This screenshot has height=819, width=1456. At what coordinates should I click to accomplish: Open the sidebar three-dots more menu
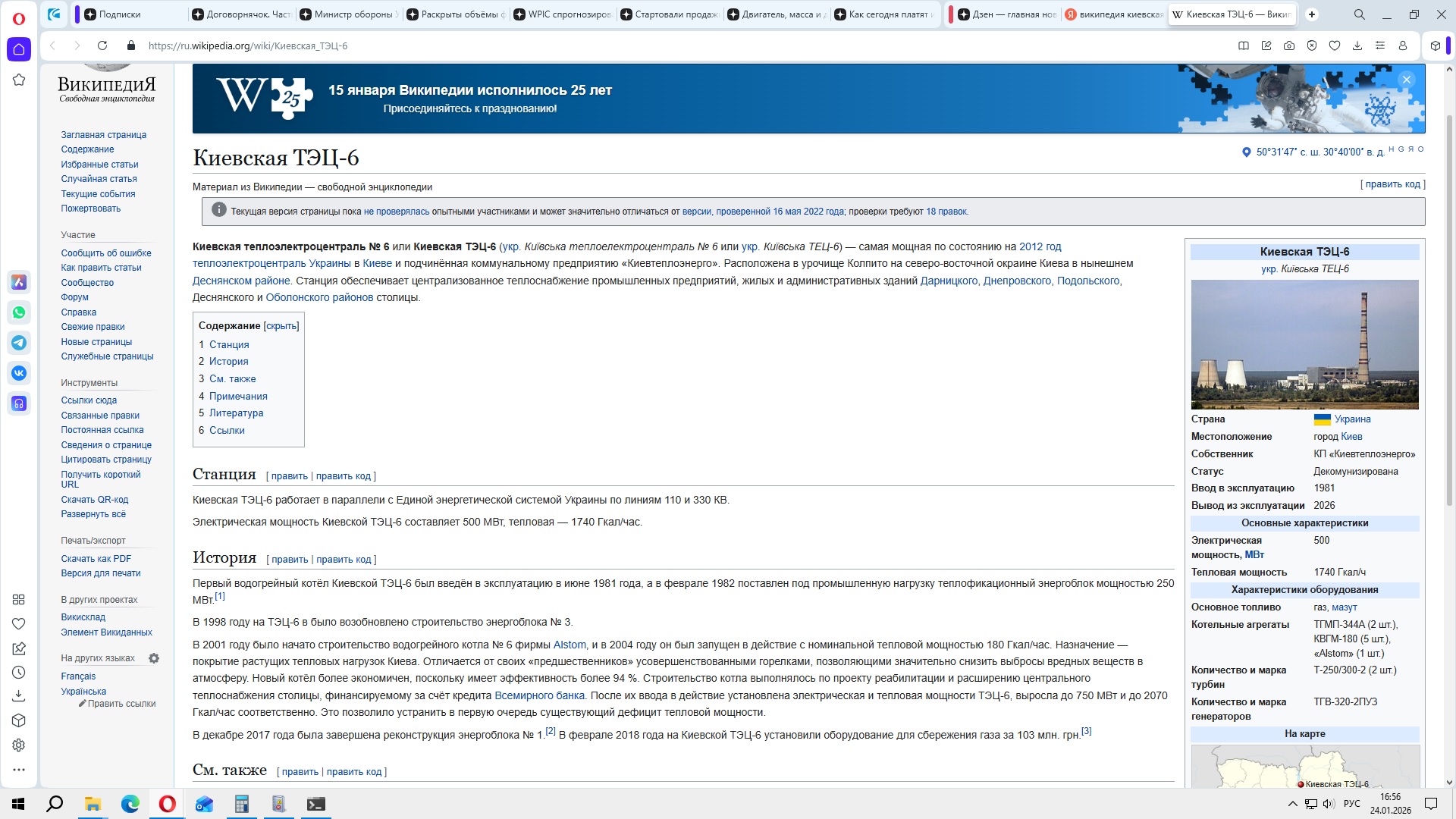tap(19, 770)
